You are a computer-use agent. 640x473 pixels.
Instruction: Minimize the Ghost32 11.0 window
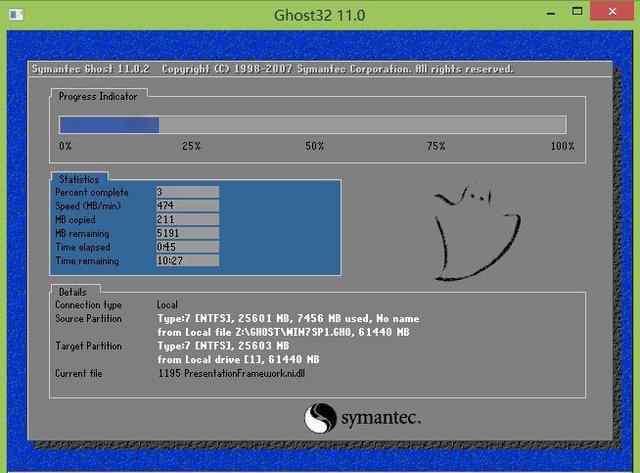click(551, 13)
